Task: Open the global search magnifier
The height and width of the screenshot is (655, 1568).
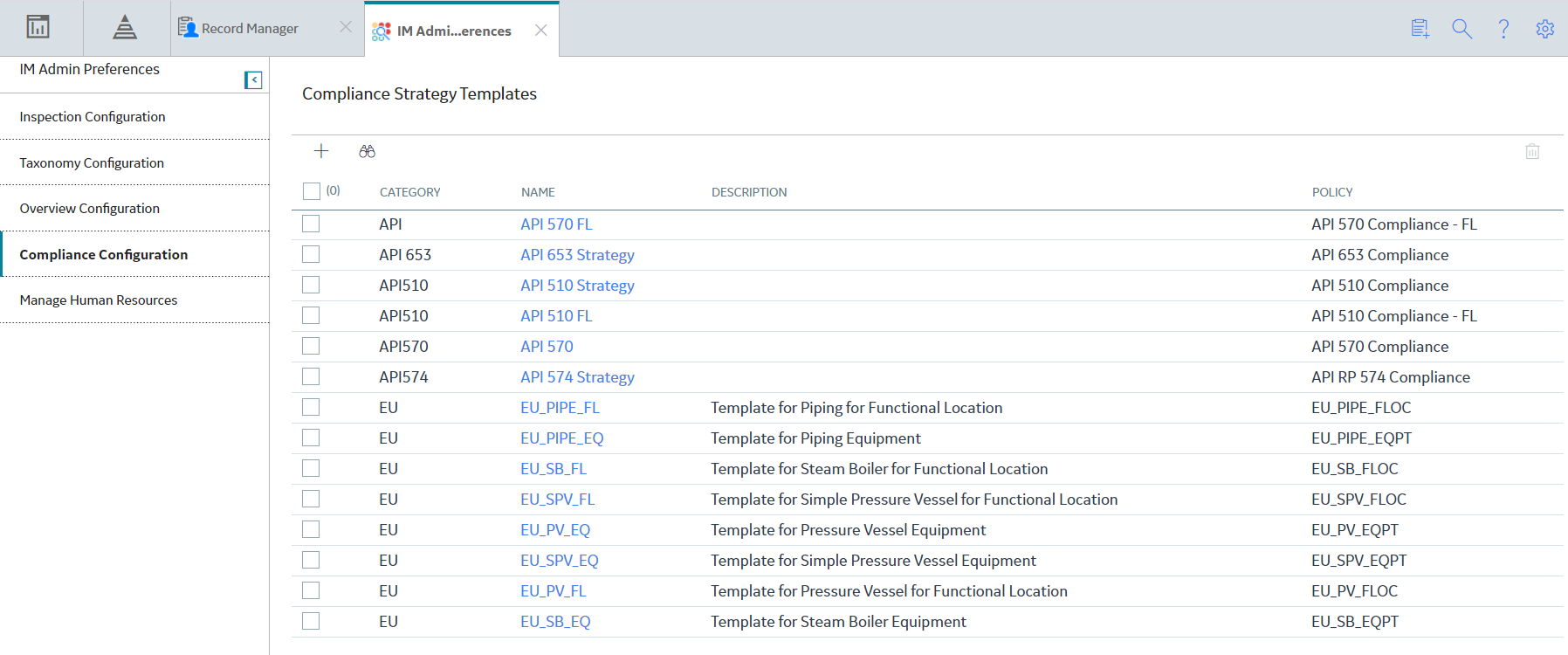Action: pos(1462,29)
